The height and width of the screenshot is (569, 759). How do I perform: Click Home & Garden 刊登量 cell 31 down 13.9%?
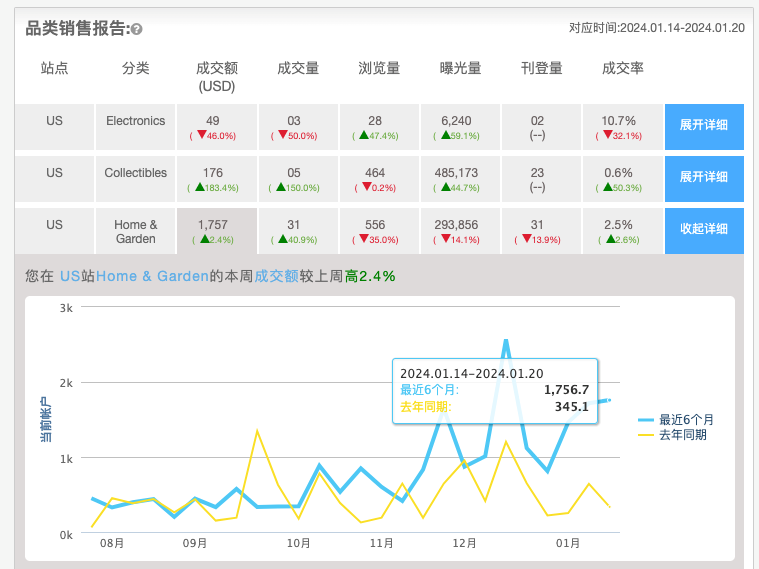(x=542, y=231)
